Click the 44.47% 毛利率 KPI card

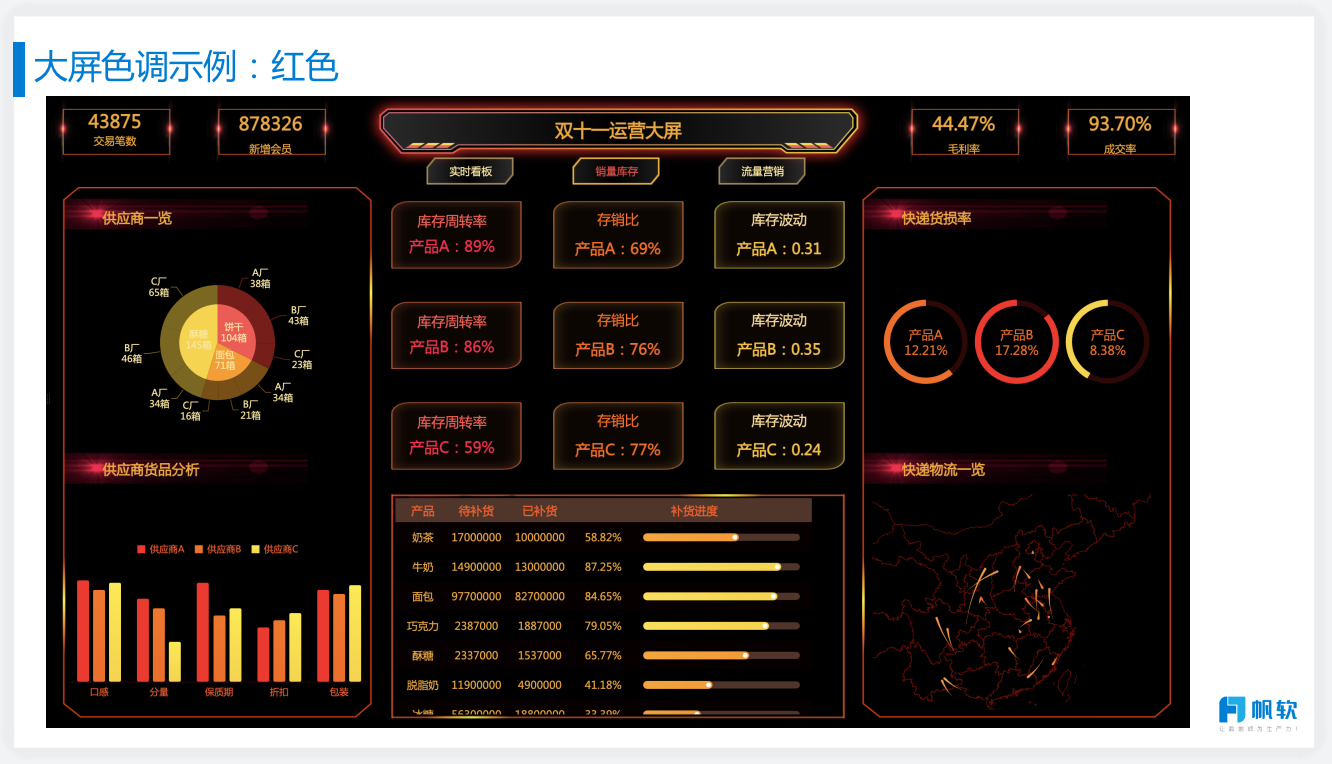(964, 131)
